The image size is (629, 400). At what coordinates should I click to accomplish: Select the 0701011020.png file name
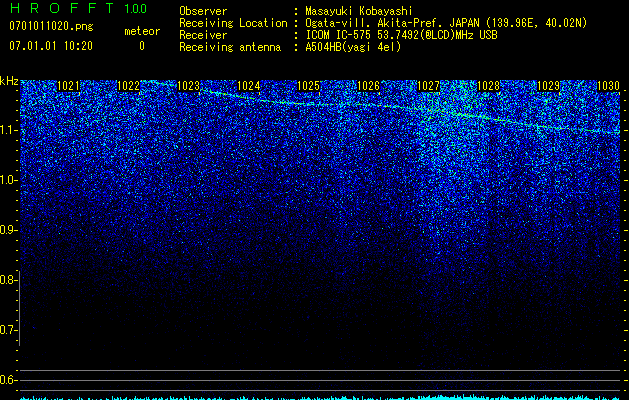pyautogui.click(x=51, y=27)
